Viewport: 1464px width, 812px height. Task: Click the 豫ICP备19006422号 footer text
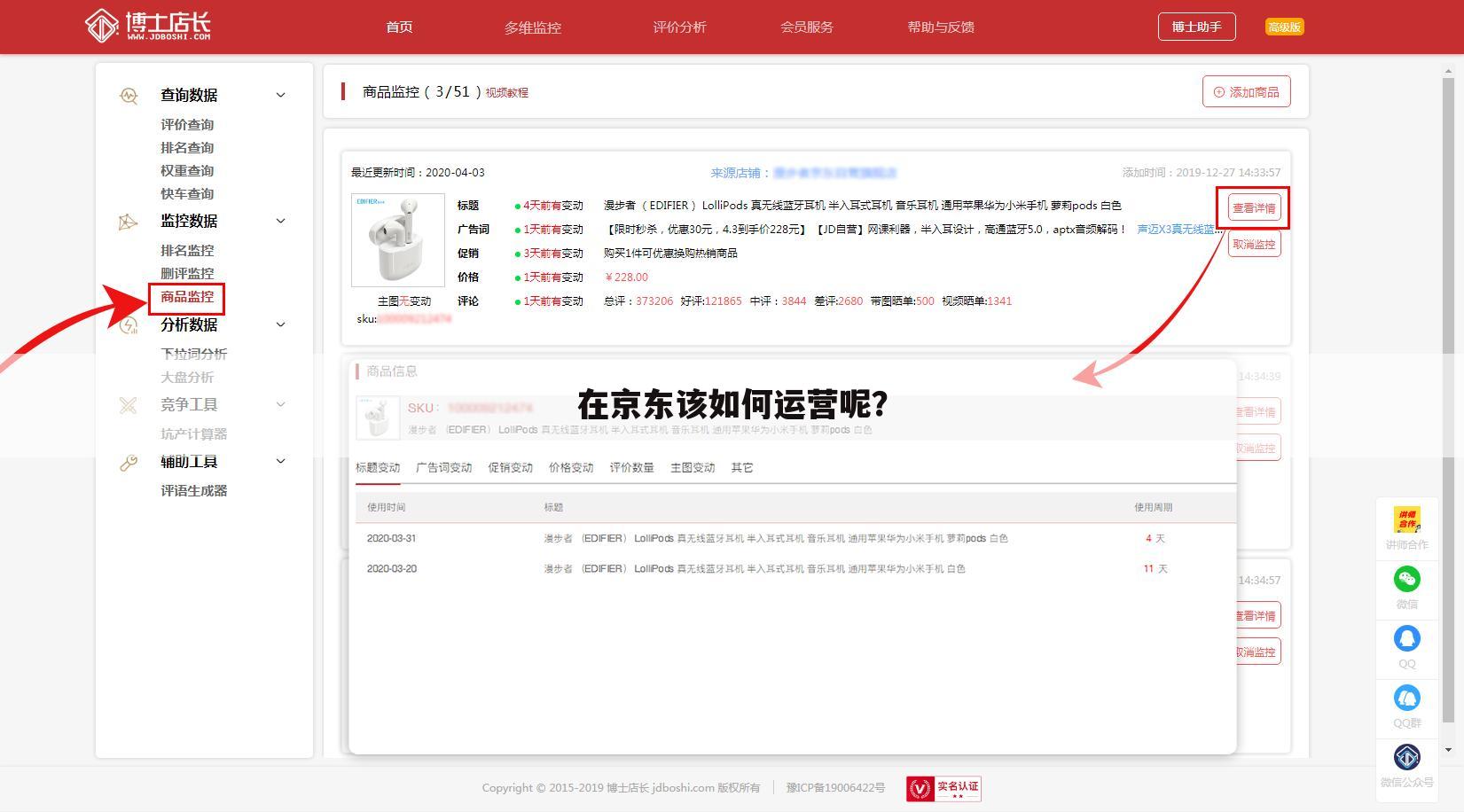[835, 788]
